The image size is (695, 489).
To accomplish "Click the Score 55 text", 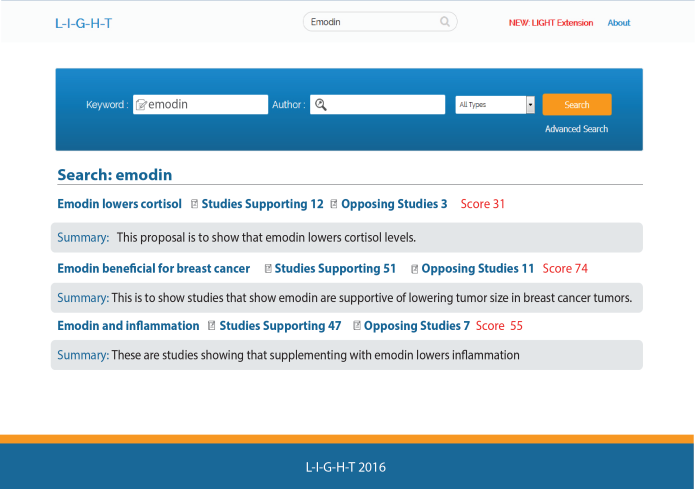I will [x=499, y=325].
